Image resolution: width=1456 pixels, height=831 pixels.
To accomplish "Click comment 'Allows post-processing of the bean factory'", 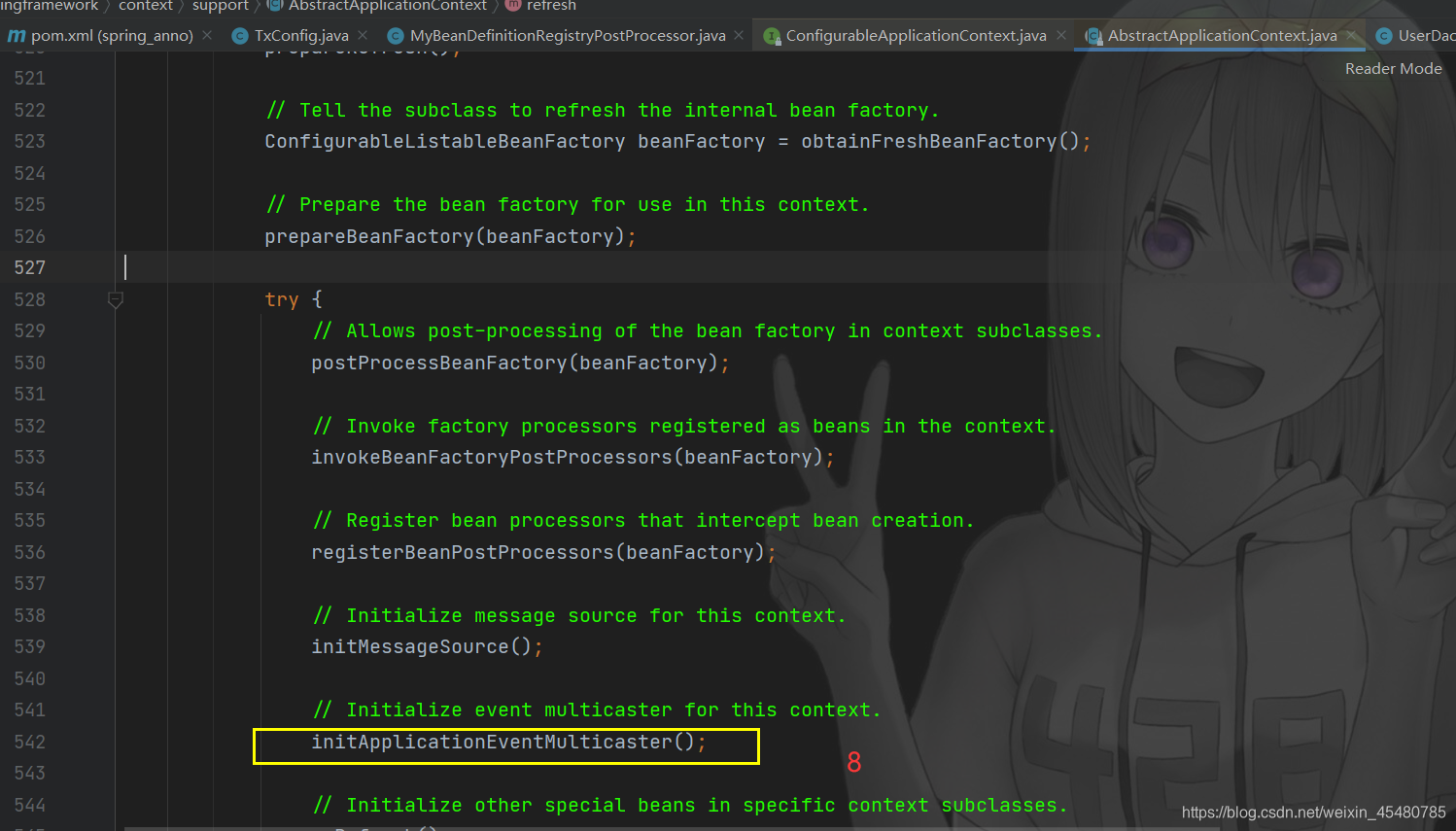I will pyautogui.click(x=708, y=330).
